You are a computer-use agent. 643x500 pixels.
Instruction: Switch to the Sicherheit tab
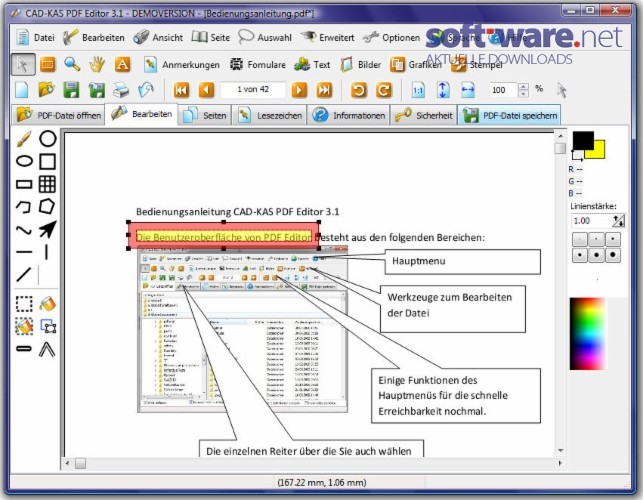[424, 115]
